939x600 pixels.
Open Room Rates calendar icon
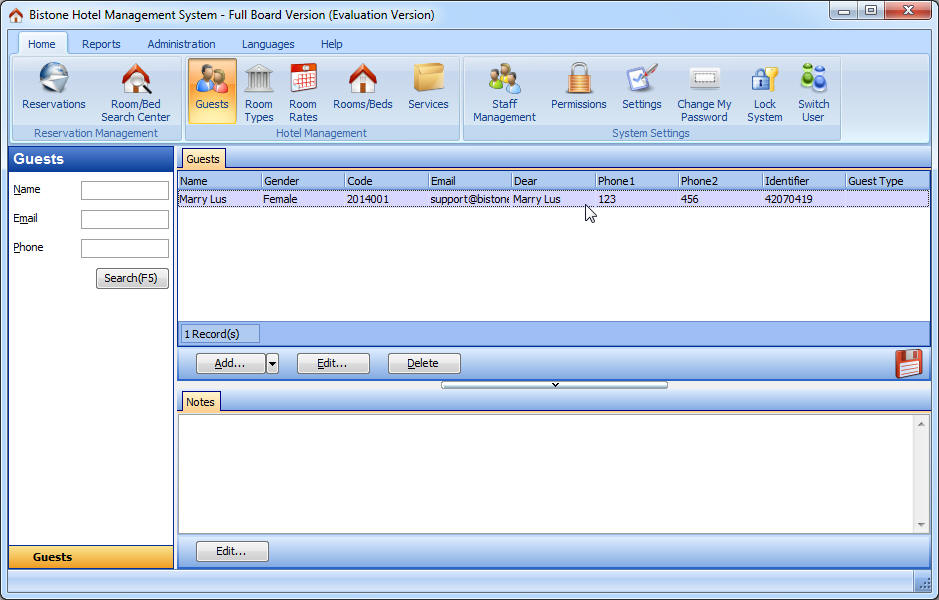pyautogui.click(x=303, y=92)
